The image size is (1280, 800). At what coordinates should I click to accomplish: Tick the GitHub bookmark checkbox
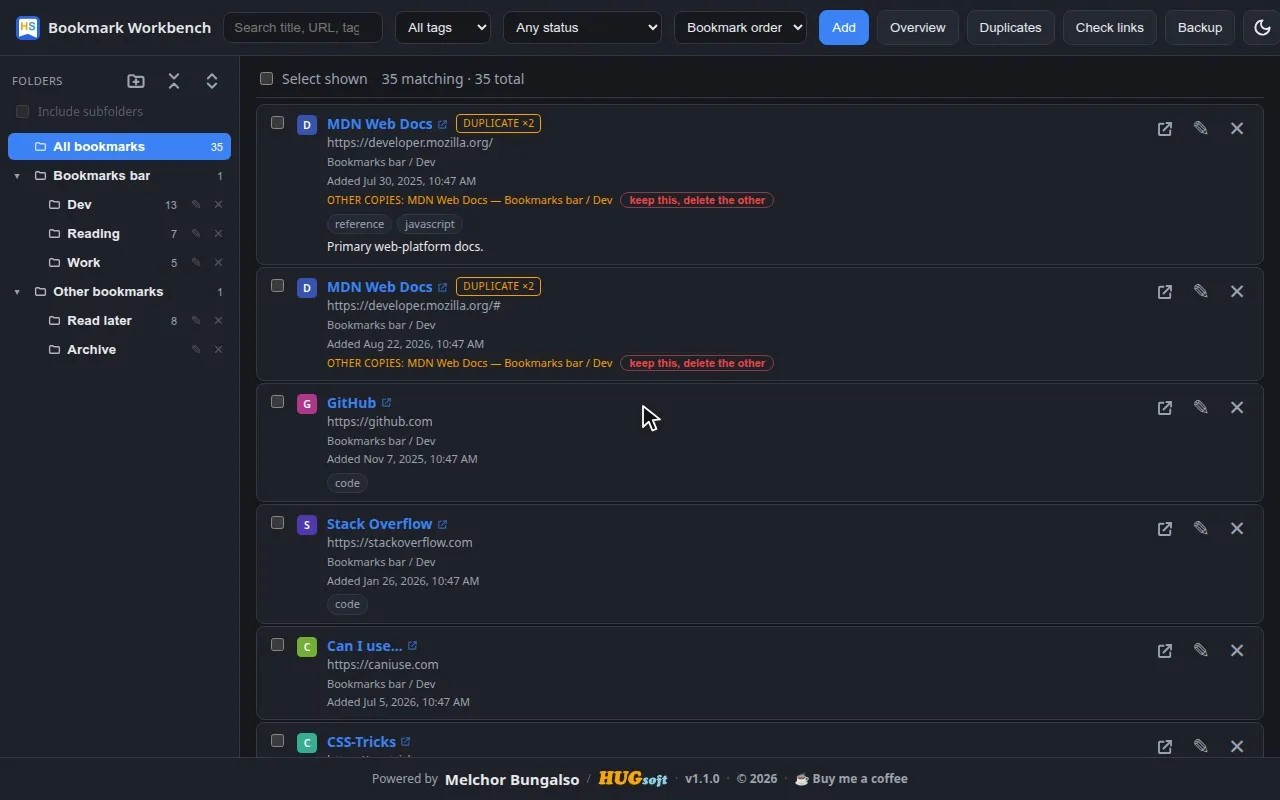point(278,402)
